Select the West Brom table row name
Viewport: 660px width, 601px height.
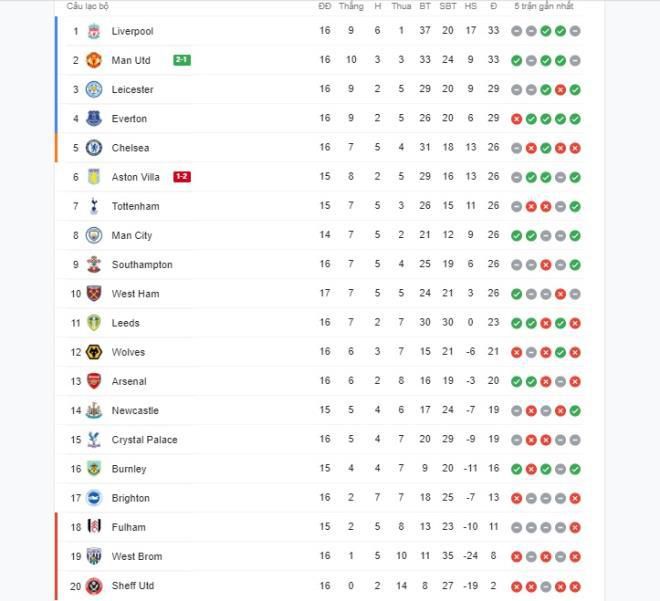pos(137,556)
